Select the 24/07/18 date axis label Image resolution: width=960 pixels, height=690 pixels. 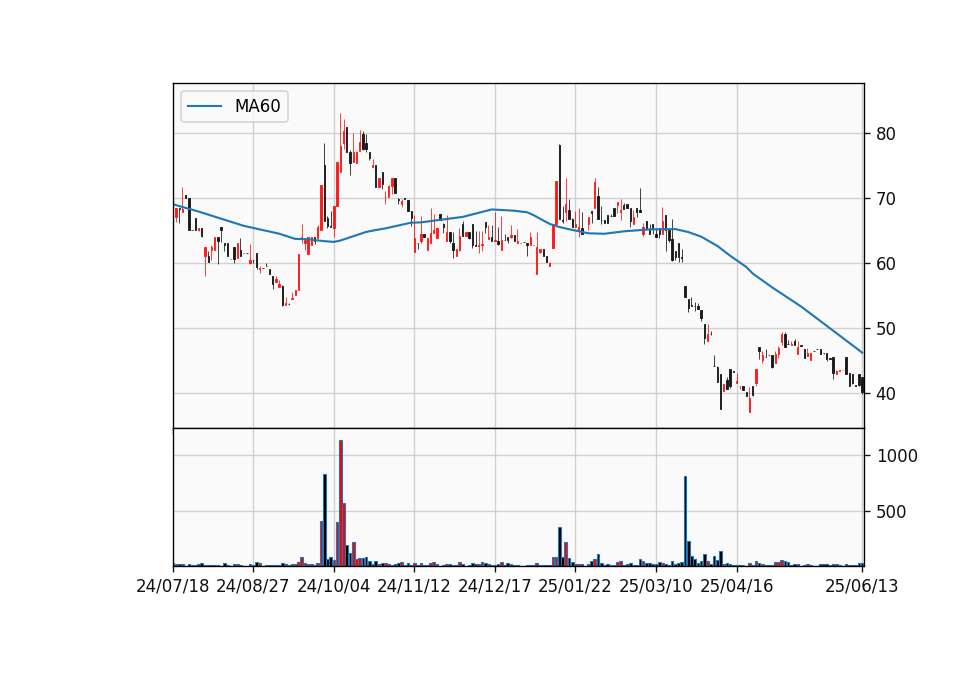coord(173,586)
